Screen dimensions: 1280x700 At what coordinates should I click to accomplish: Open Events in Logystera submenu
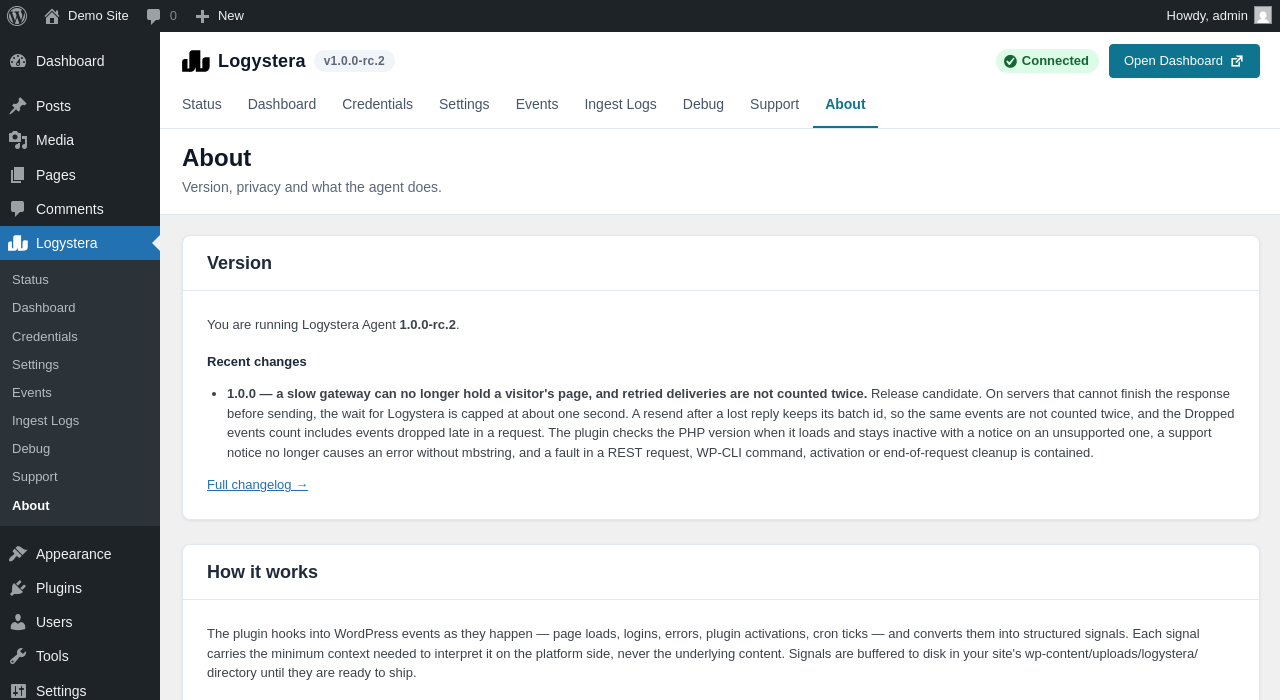click(32, 393)
